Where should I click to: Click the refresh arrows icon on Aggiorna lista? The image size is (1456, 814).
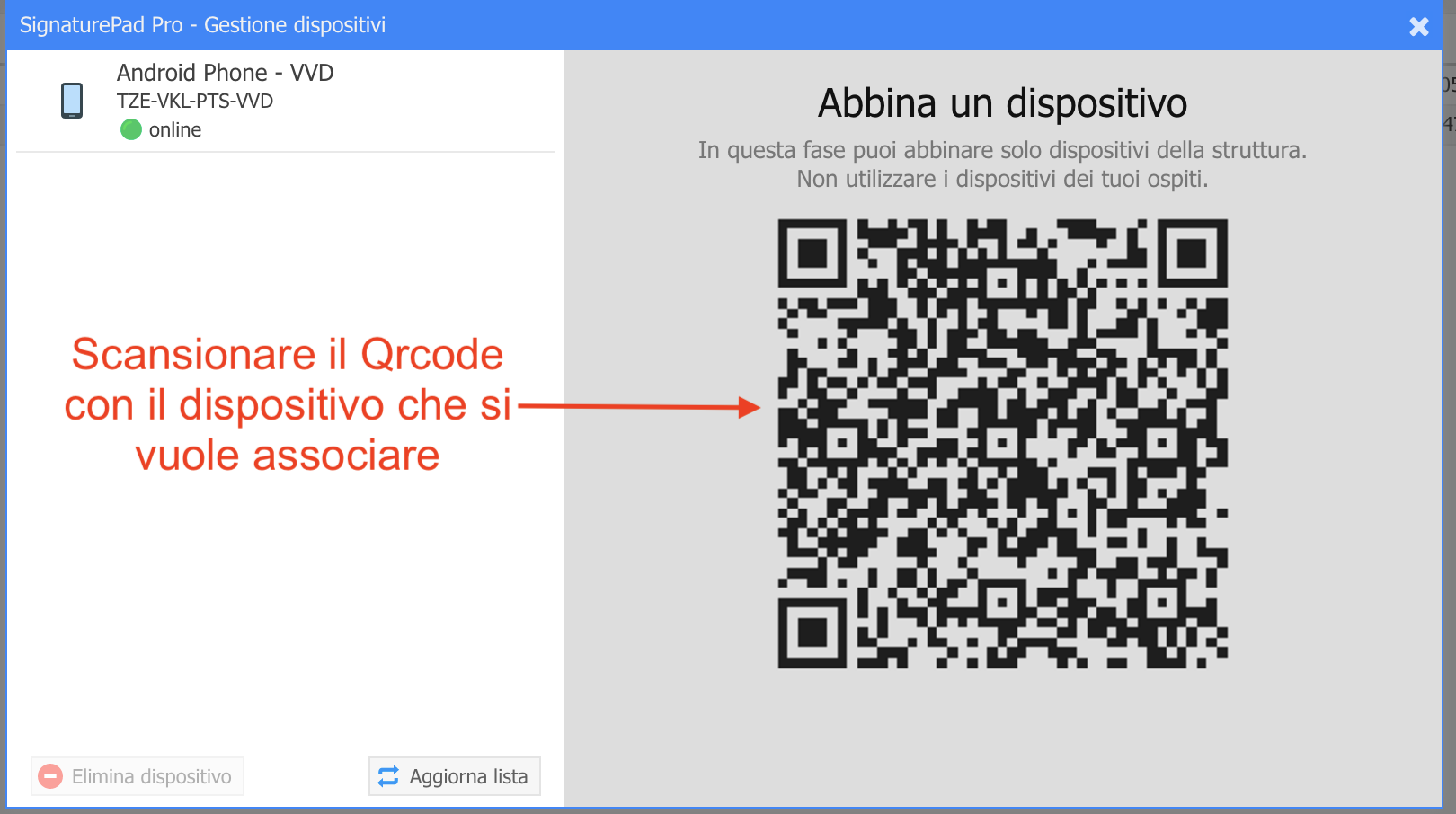pyautogui.click(x=388, y=776)
